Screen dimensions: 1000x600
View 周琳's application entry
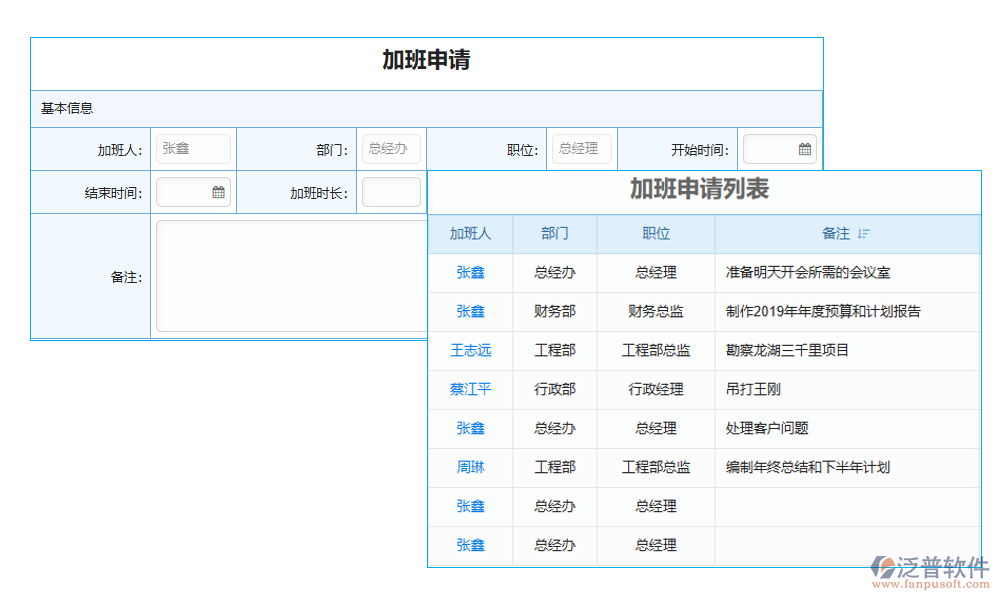point(470,467)
